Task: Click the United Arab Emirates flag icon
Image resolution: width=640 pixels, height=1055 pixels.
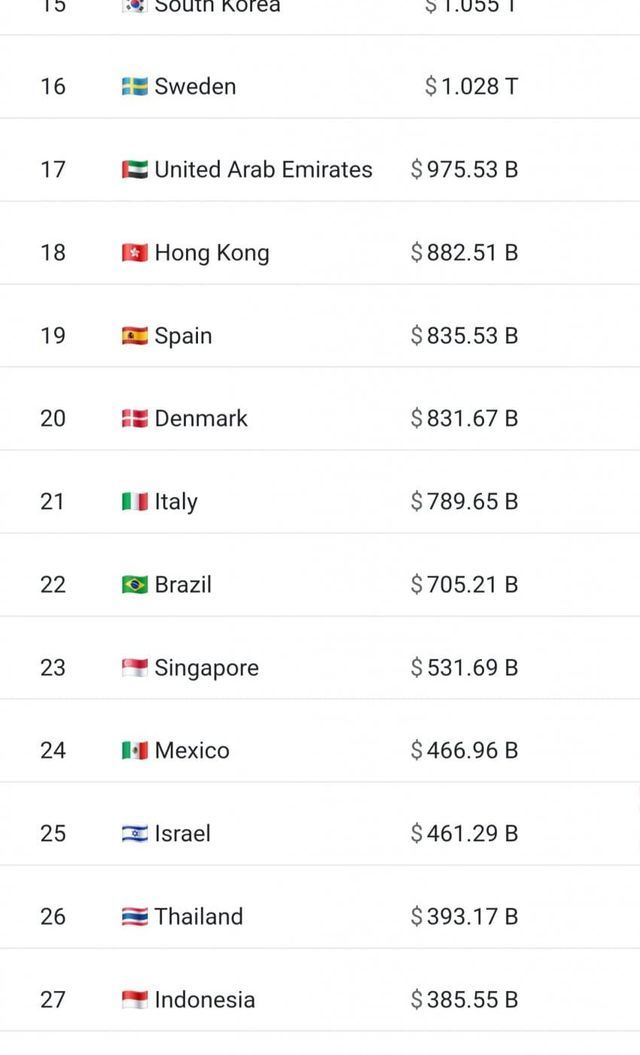Action: (135, 170)
